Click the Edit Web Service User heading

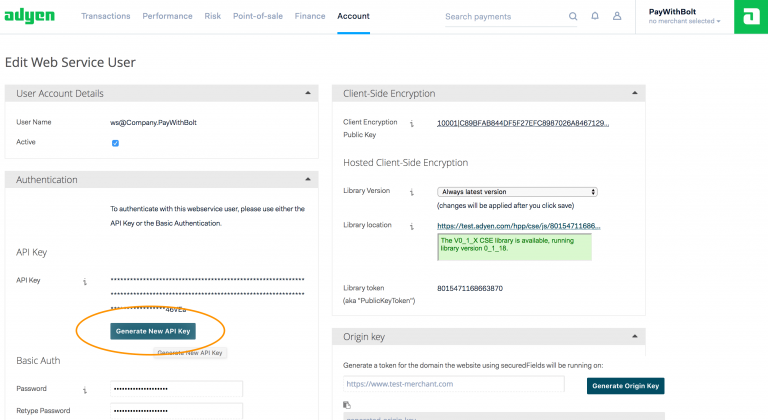pyautogui.click(x=70, y=62)
